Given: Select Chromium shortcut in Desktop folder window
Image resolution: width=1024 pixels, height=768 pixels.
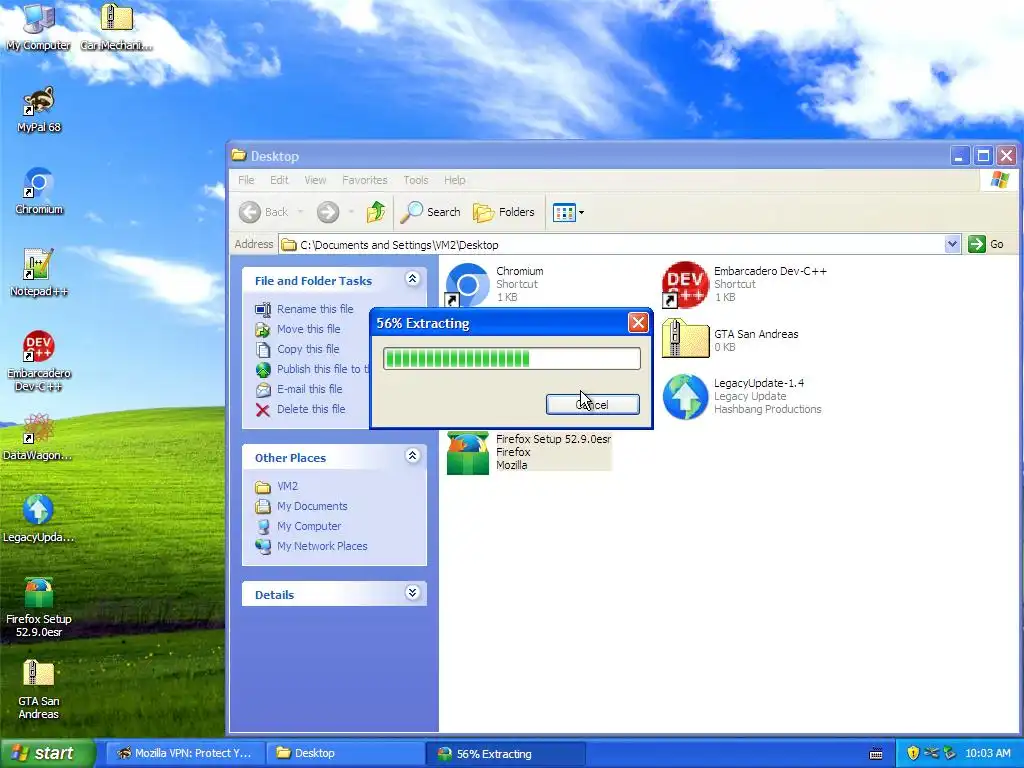Looking at the screenshot, I should point(494,284).
